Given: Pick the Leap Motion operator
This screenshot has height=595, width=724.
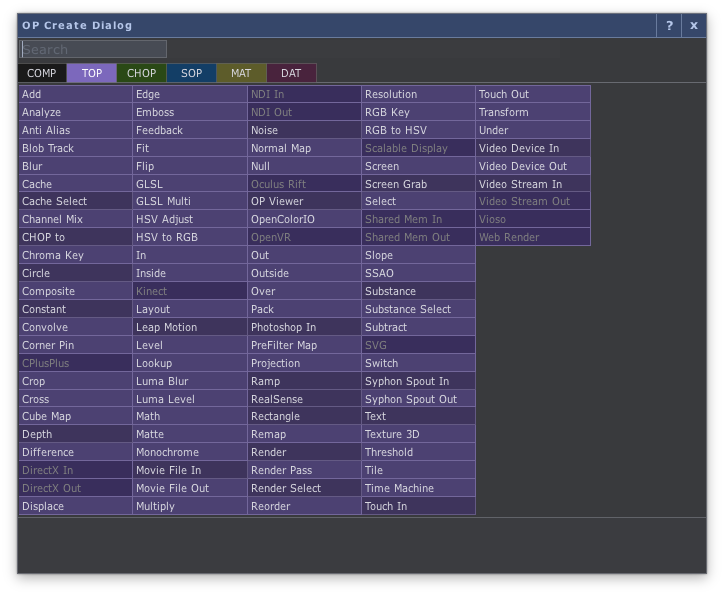Looking at the screenshot, I should coord(190,327).
